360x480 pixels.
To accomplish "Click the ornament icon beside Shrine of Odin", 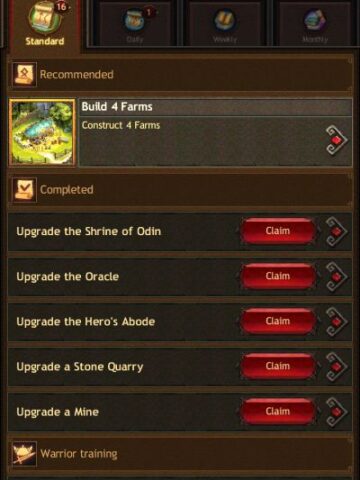I will (336, 232).
